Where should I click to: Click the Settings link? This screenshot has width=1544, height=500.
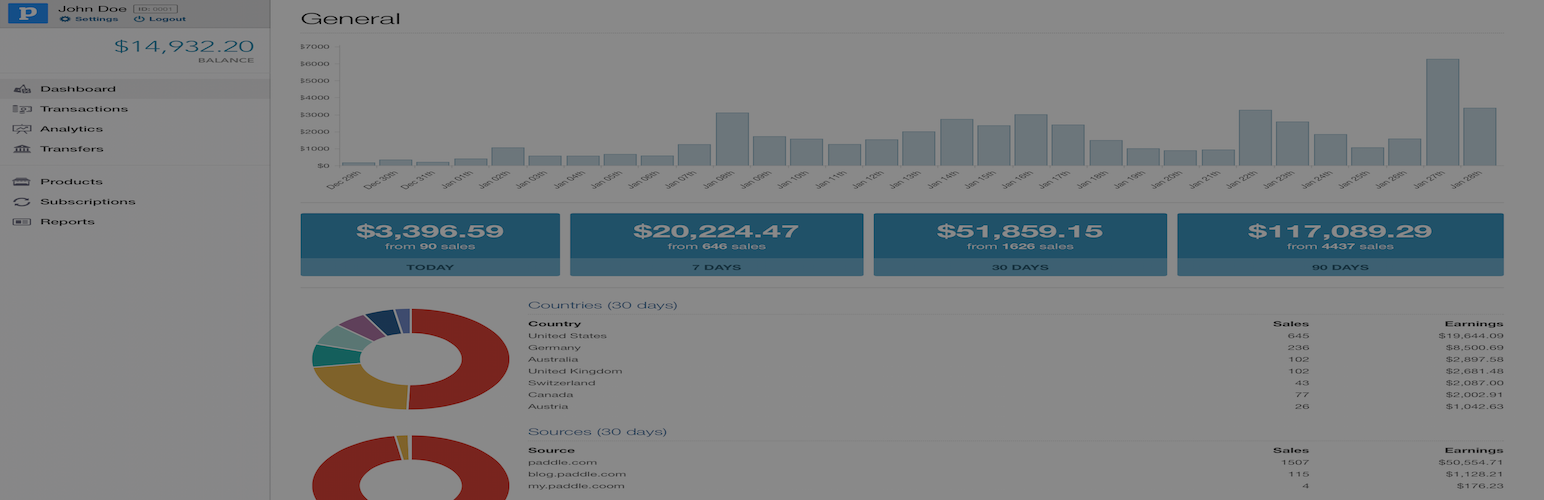coord(96,19)
